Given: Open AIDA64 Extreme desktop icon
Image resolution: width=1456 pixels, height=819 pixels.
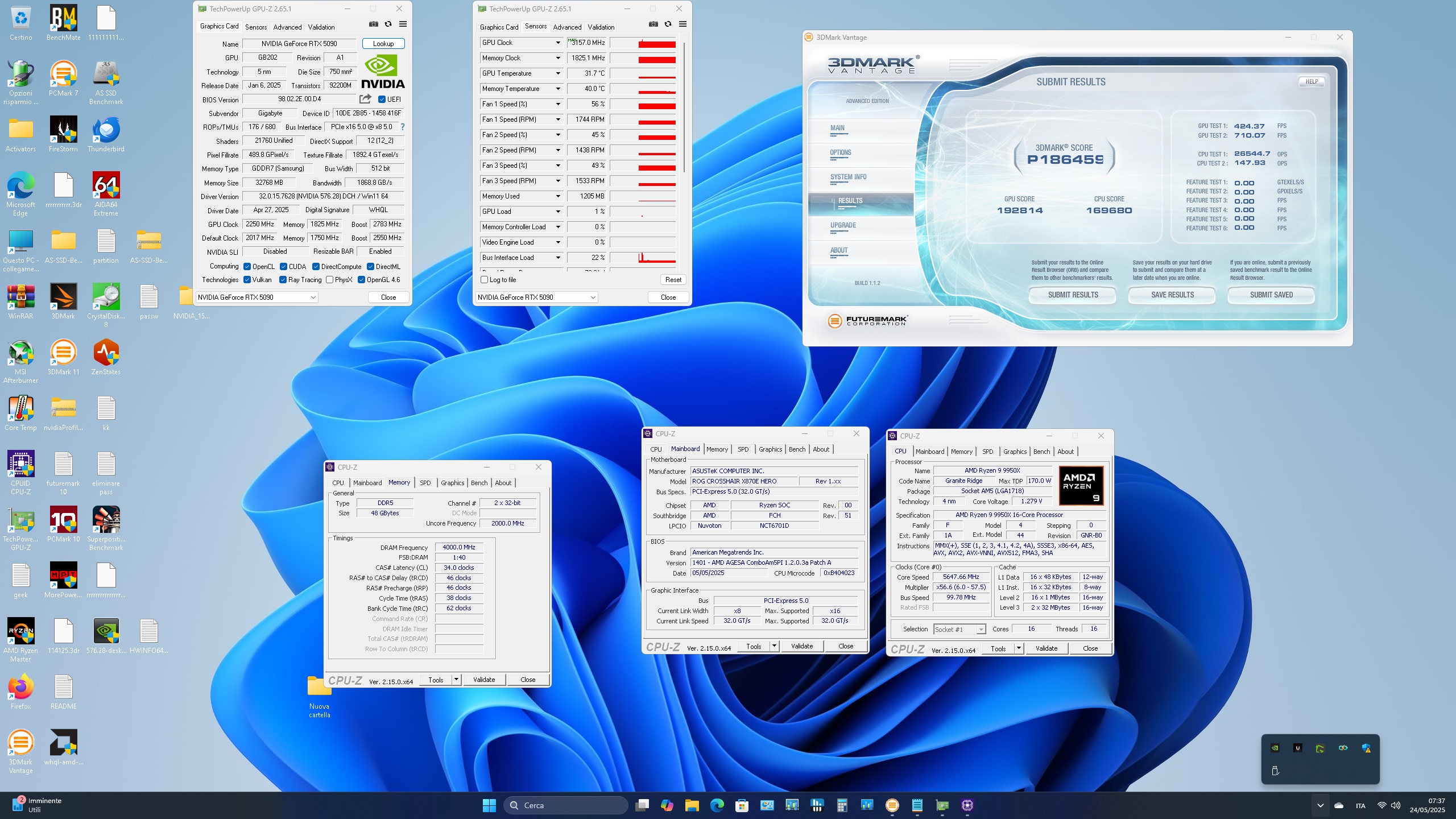Looking at the screenshot, I should click(106, 195).
